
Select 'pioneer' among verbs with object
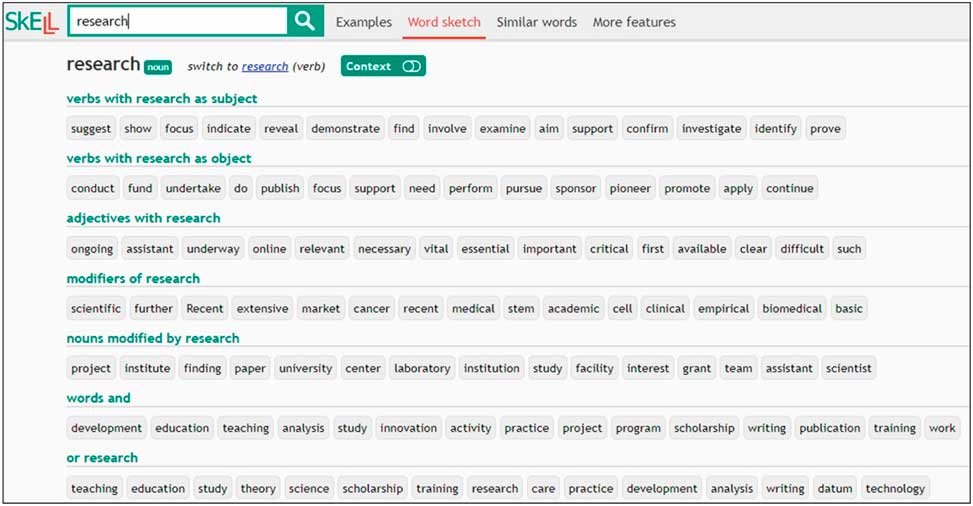click(630, 189)
